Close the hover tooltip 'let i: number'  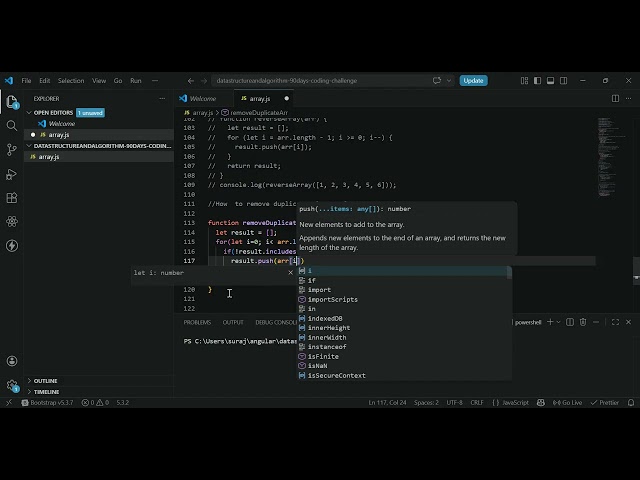(x=291, y=272)
